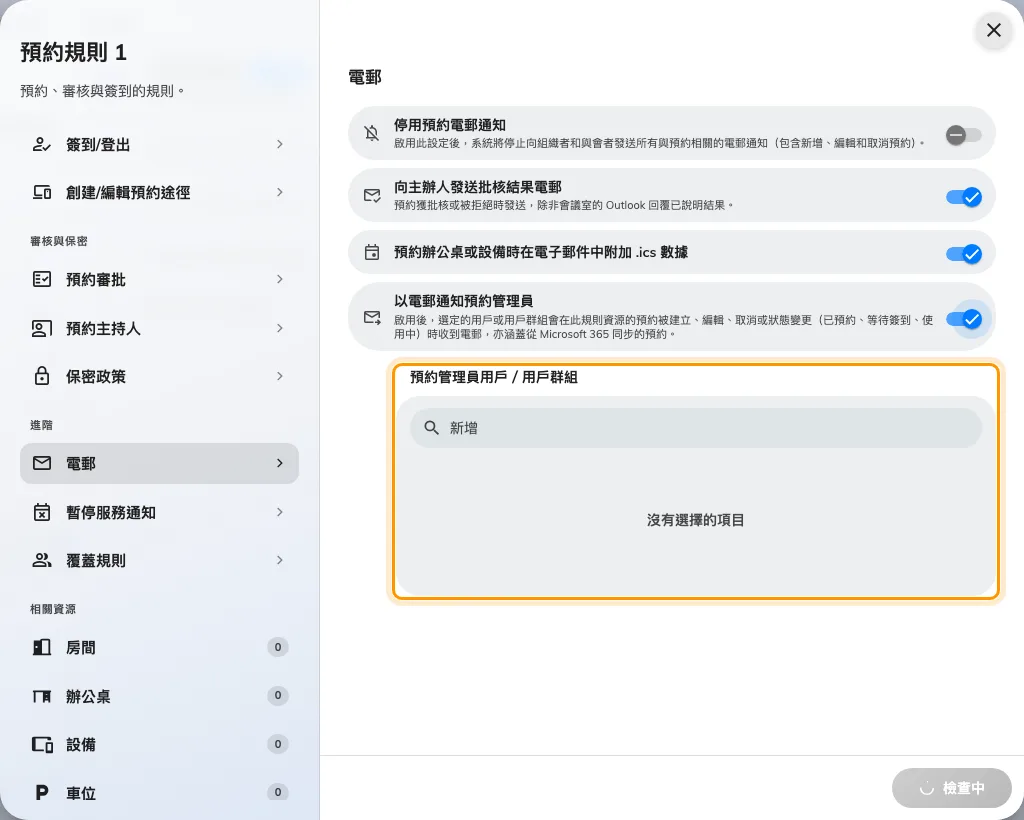1024x820 pixels.
Task: Open 設備 related resources
Action: [159, 744]
